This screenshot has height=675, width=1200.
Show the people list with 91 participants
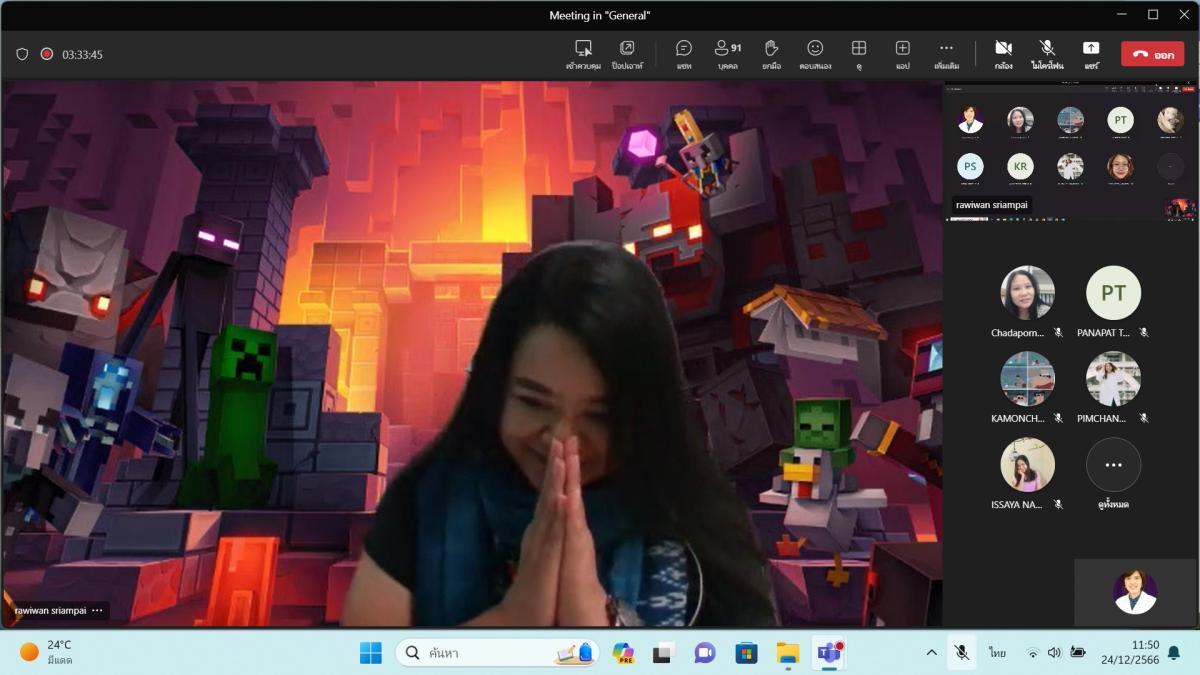[728, 54]
